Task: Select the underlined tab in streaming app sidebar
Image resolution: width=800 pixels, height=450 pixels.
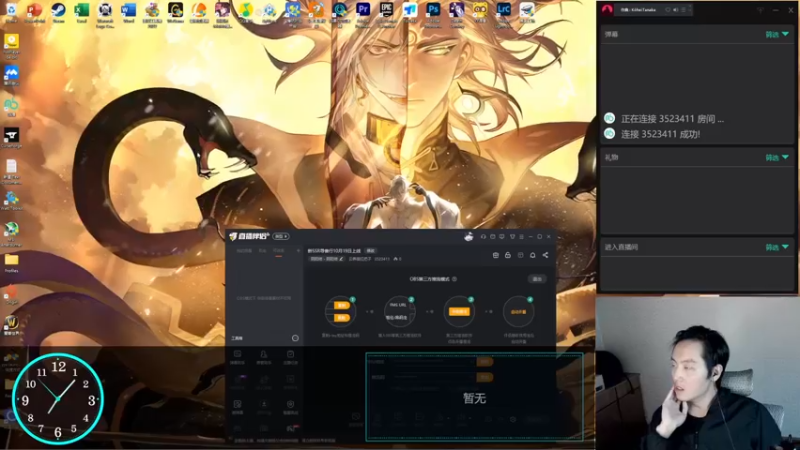Action: pos(279,251)
